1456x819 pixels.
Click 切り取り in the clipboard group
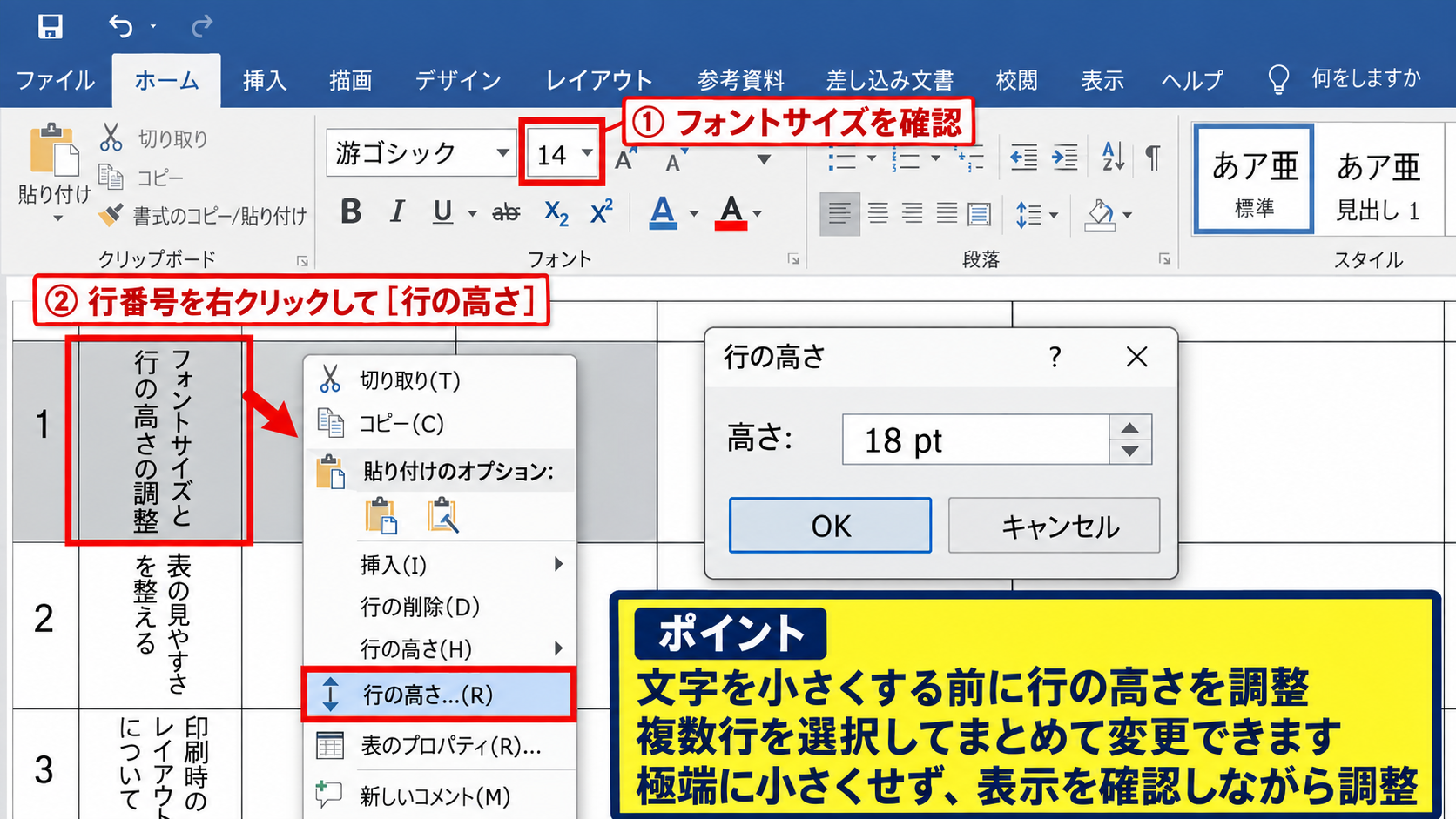point(154,138)
